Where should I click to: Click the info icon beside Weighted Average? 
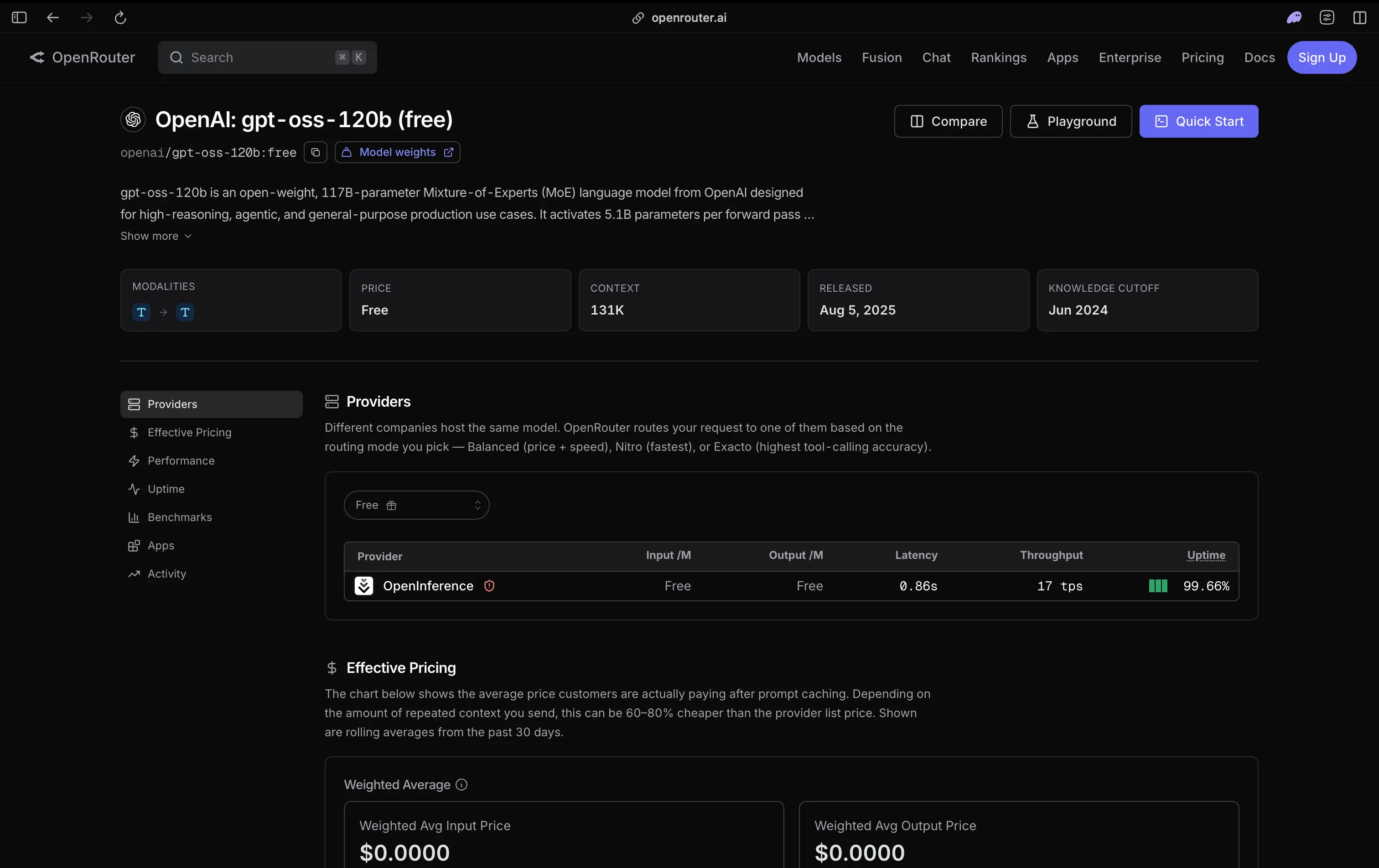461,785
